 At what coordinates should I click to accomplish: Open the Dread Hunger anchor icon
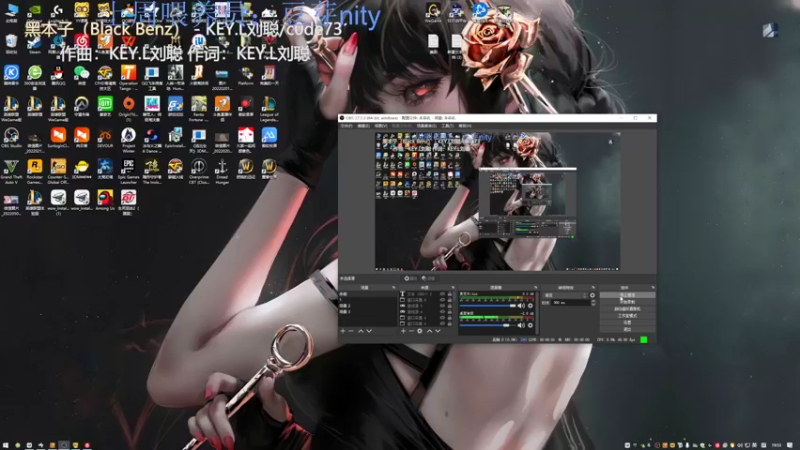pos(221,171)
